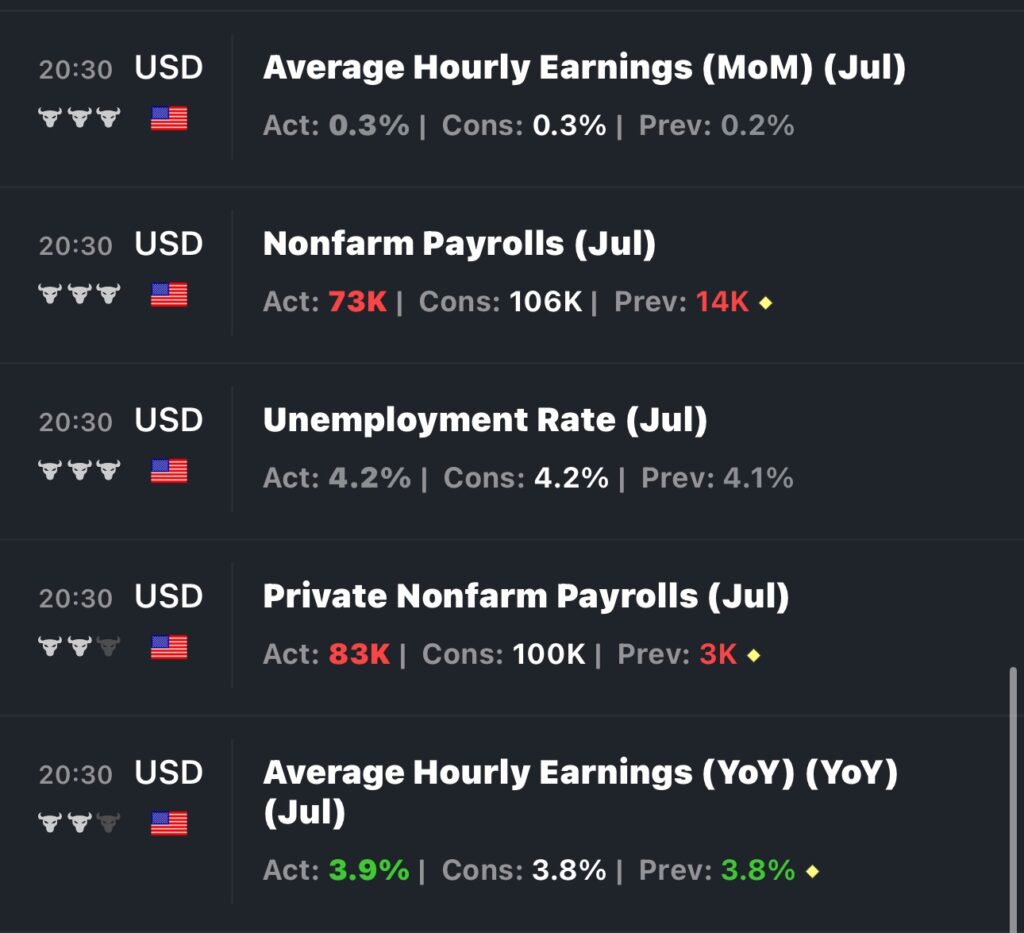The height and width of the screenshot is (933, 1024).
Task: Click bull-head icons in Unemployment Rate row
Action: [x=79, y=470]
